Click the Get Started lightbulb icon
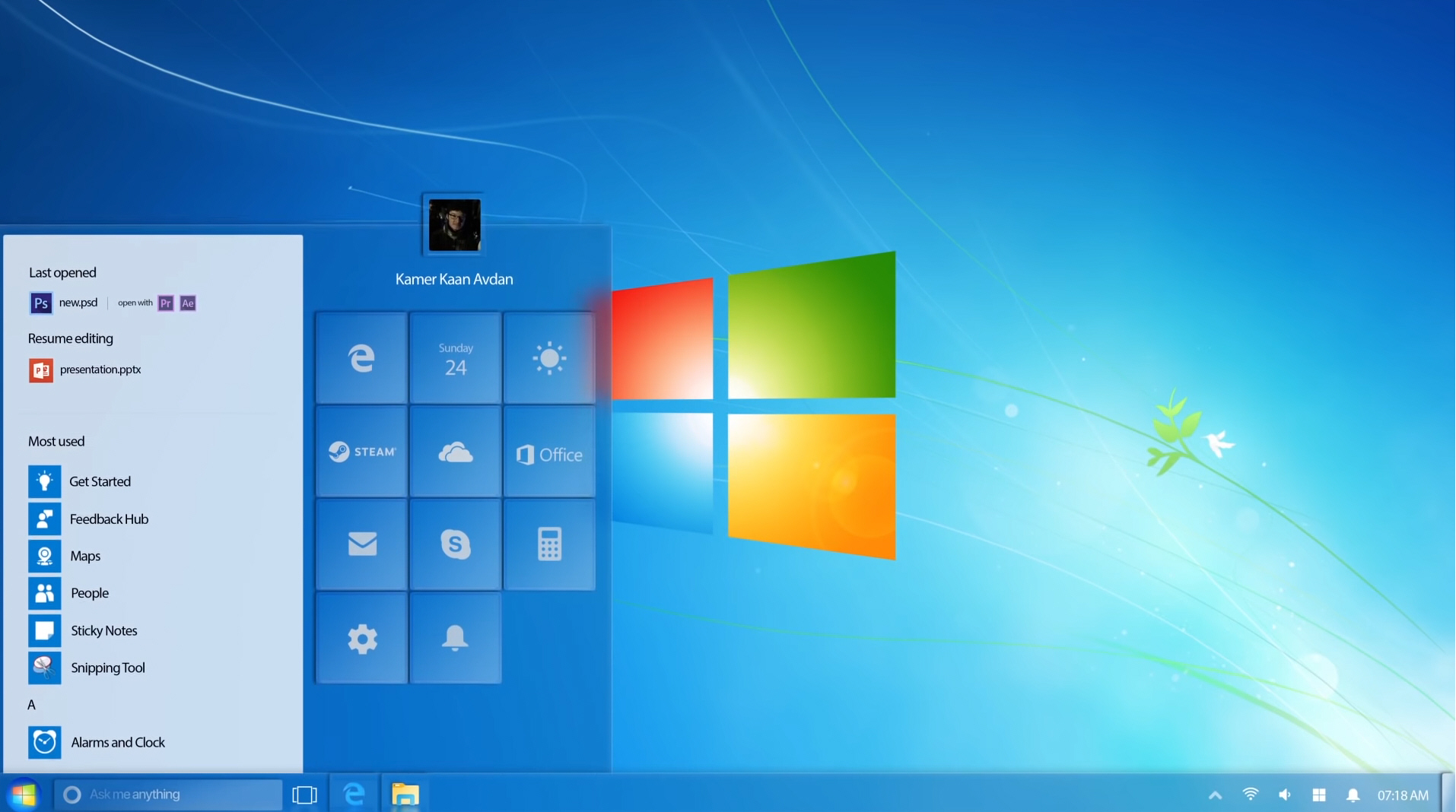The width and height of the screenshot is (1456, 812). 45,481
